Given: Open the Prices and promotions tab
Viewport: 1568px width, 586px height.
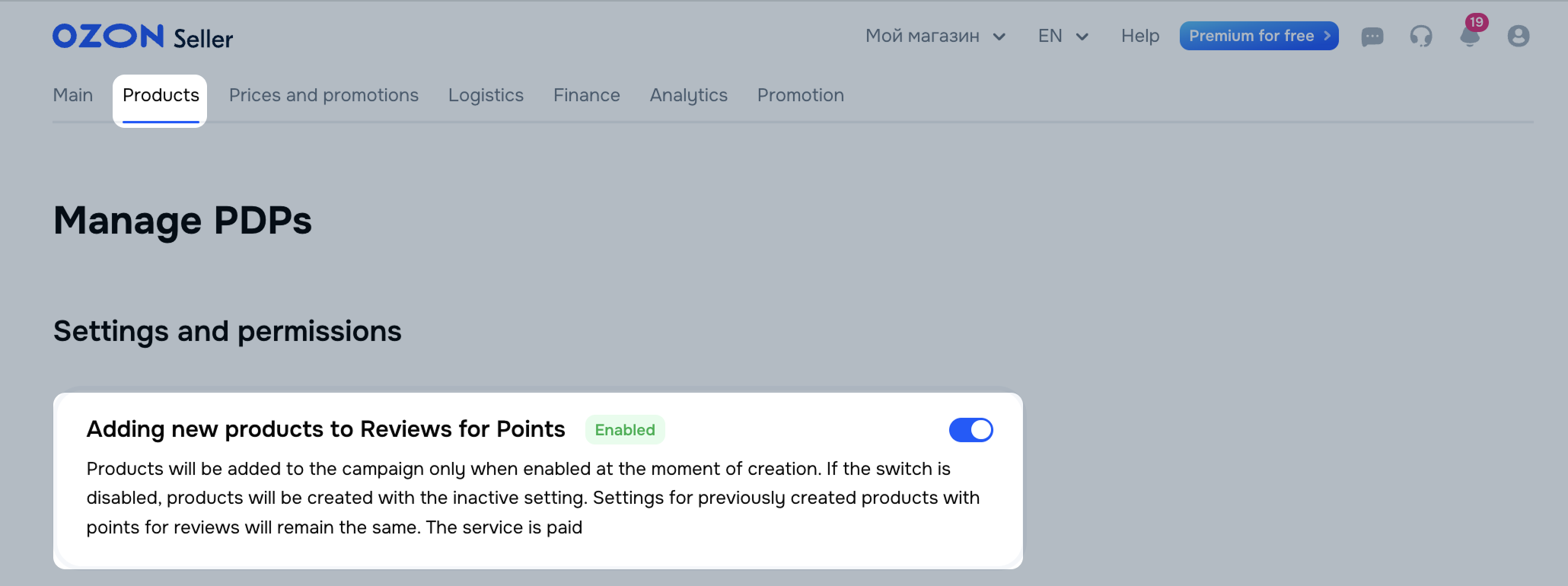Looking at the screenshot, I should pos(323,95).
